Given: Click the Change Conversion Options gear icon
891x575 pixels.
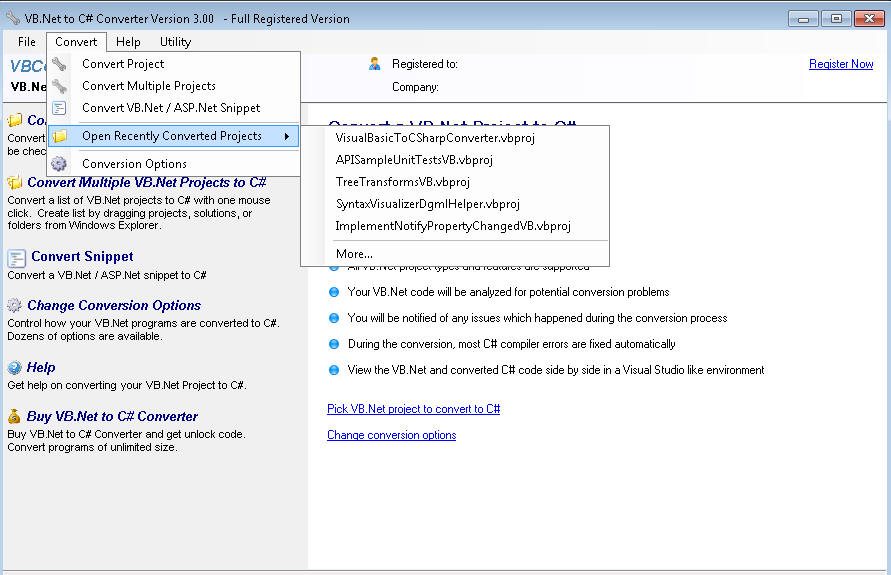Looking at the screenshot, I should tap(14, 306).
